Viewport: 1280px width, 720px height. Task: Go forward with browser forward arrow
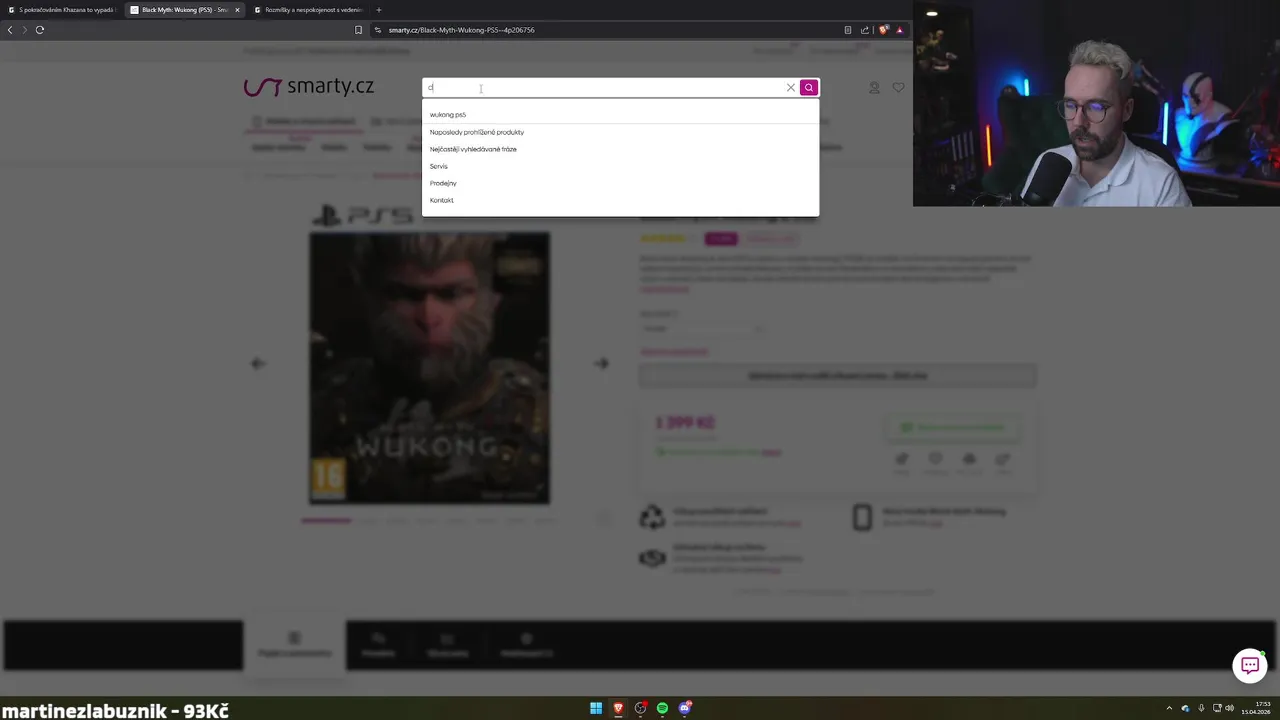[24, 30]
